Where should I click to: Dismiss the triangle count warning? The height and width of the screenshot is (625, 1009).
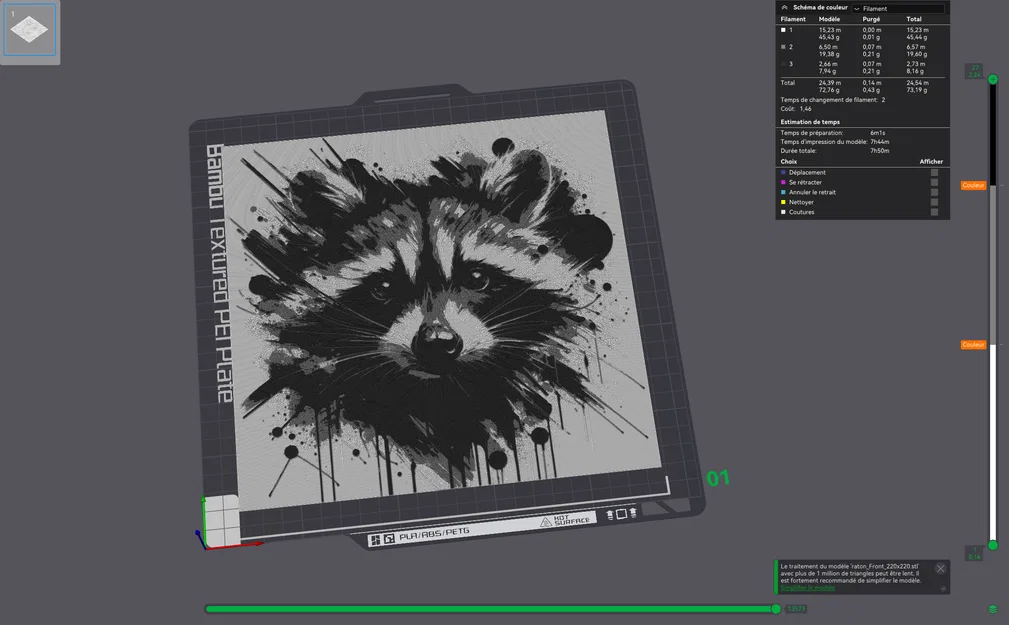939,567
